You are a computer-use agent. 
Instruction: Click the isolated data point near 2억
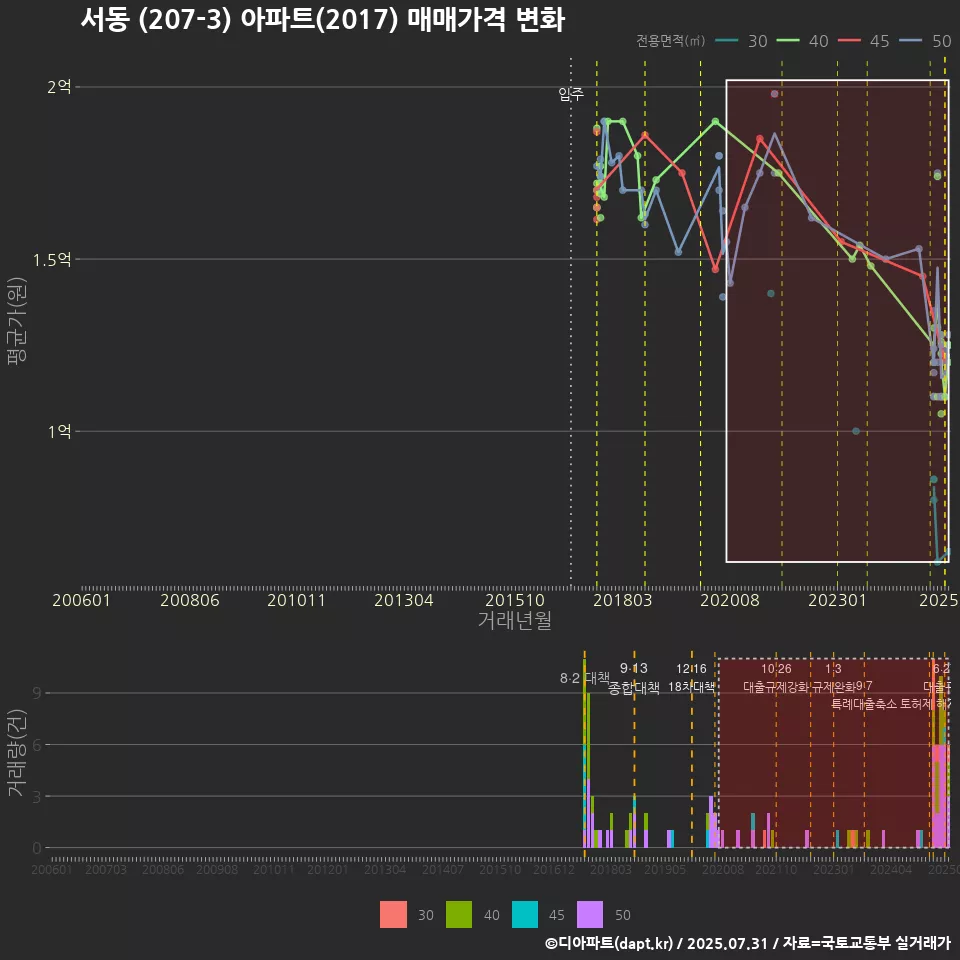pyautogui.click(x=774, y=94)
